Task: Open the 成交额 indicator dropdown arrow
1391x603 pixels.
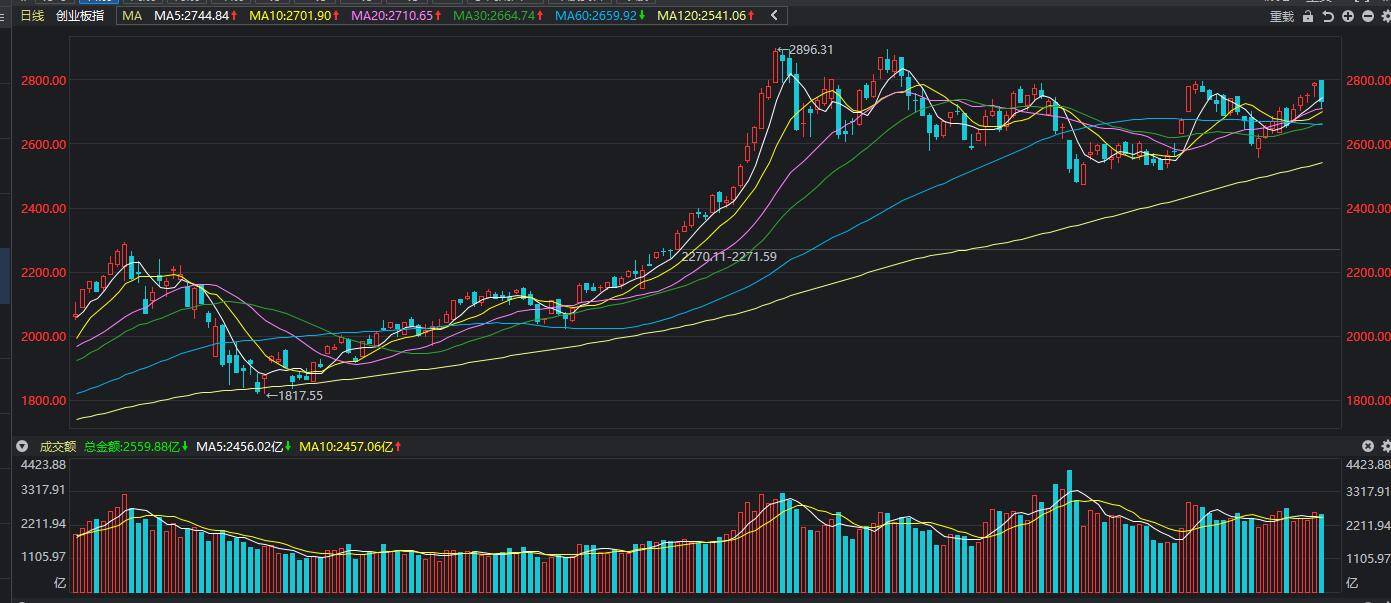Action: (x=22, y=447)
